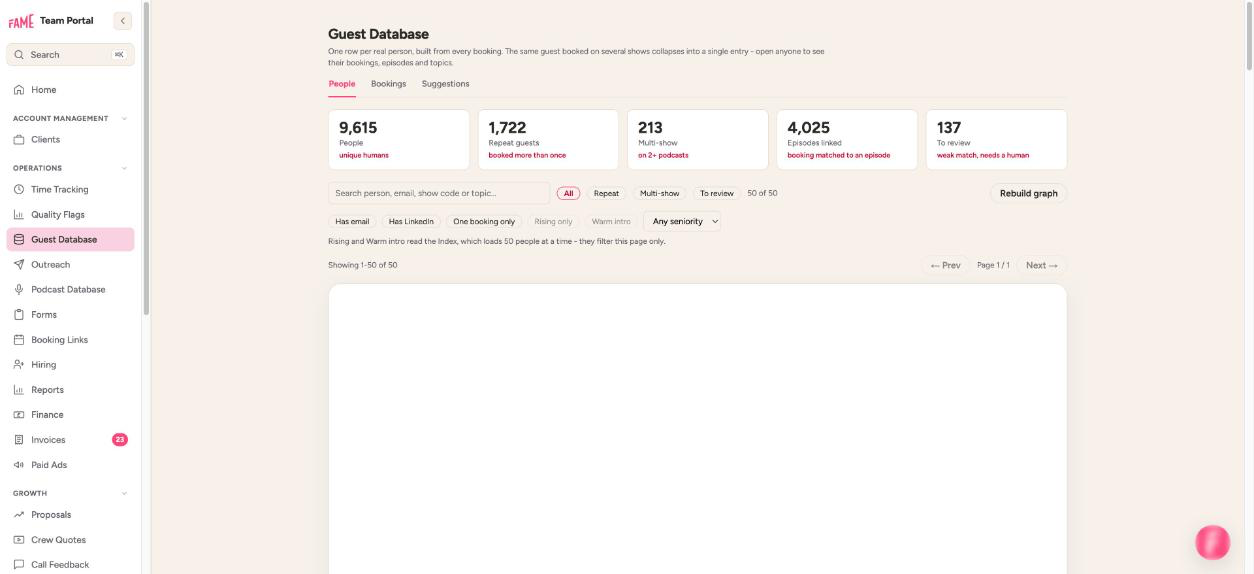Click the FAME logo in the sidebar

tap(21, 21)
